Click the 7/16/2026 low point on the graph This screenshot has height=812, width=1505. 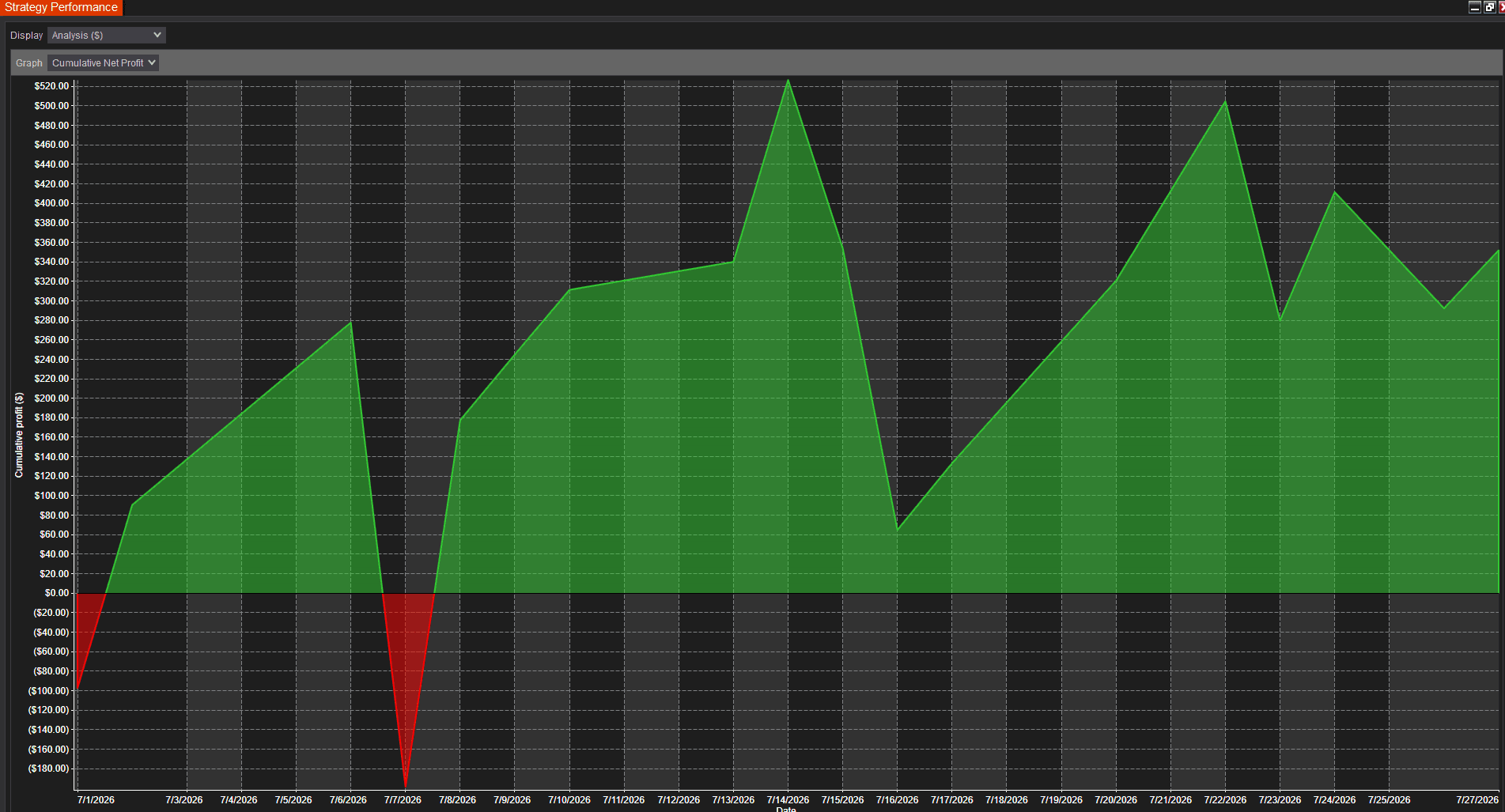coord(898,529)
